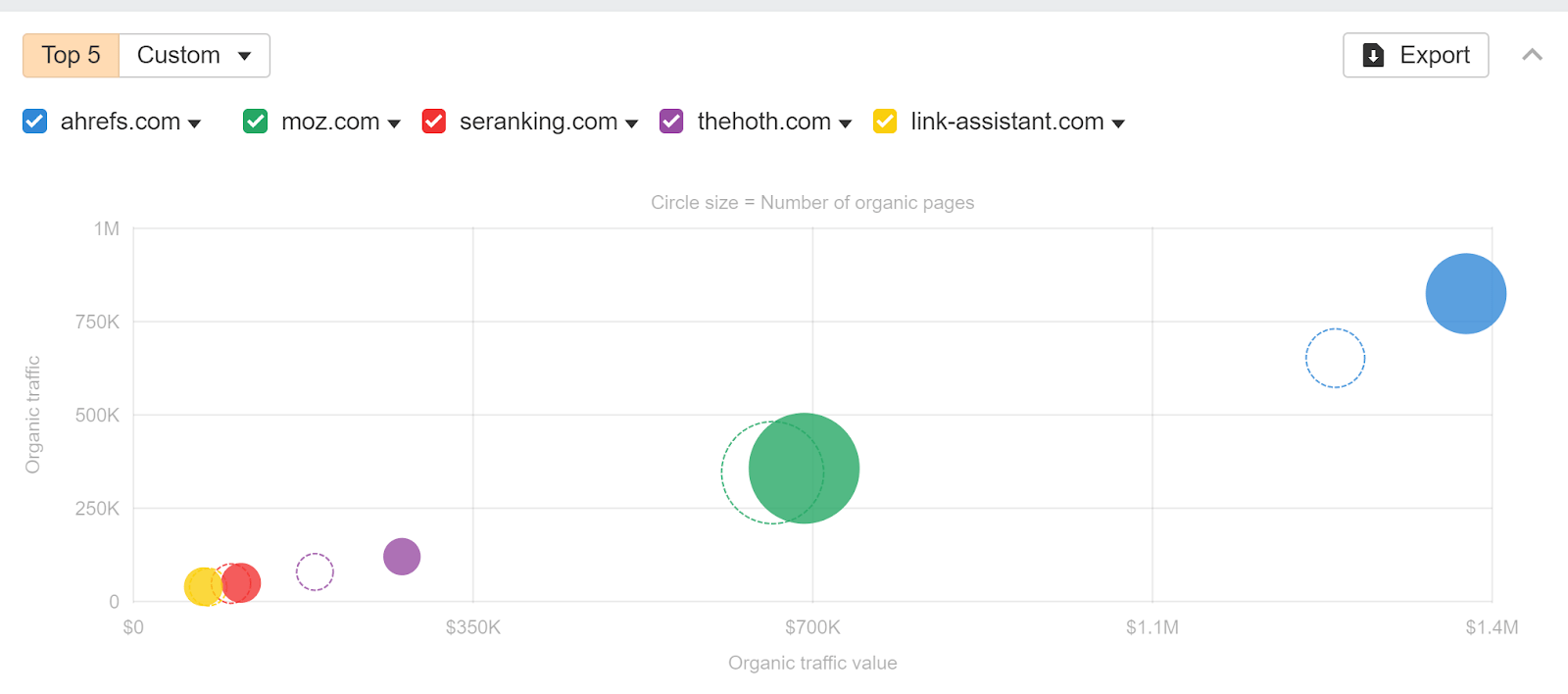This screenshot has height=694, width=1568.
Task: Open the ahrefs.com dropdown menu
Action: (x=196, y=123)
